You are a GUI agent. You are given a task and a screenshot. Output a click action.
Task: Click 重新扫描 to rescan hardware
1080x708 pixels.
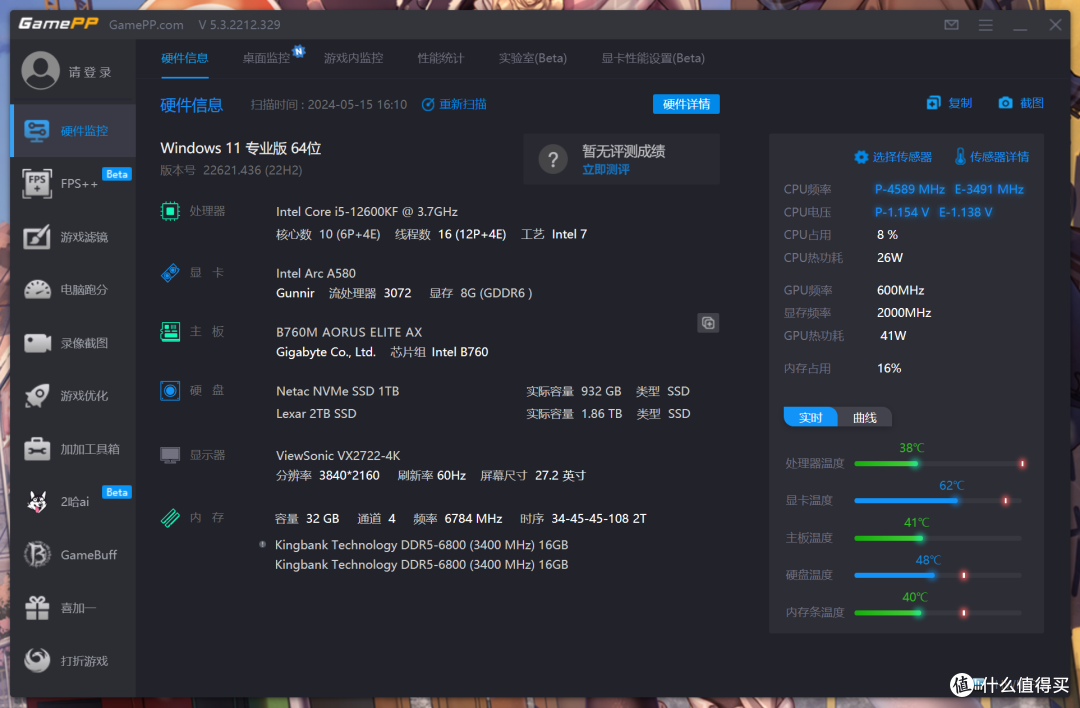(x=455, y=104)
